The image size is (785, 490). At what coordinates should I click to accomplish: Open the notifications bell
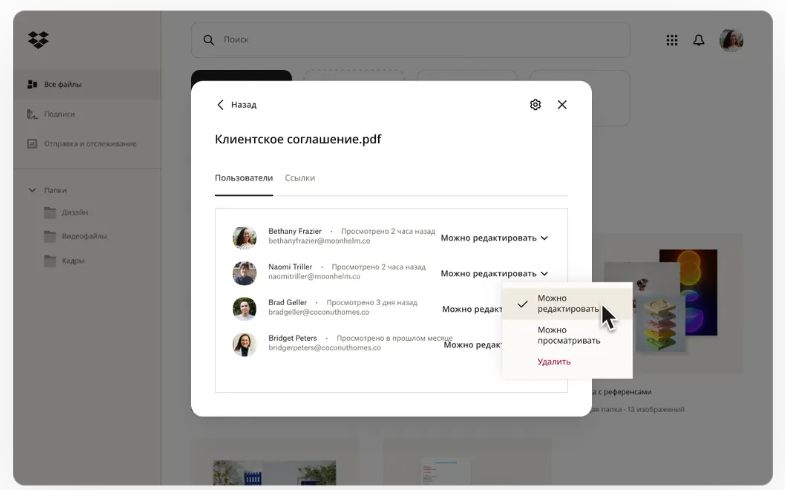(x=699, y=40)
